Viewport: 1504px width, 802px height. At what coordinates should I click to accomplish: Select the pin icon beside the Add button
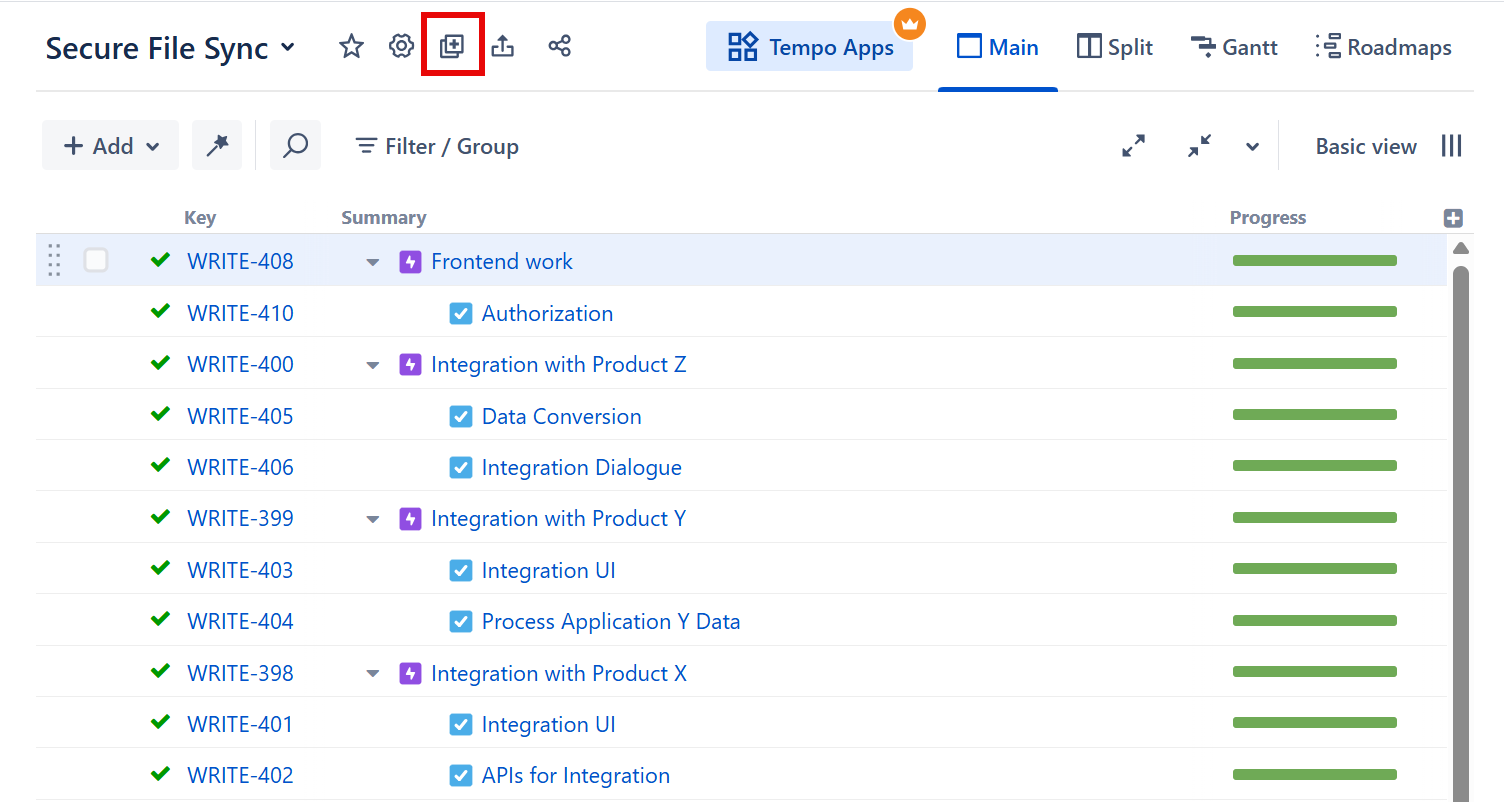pyautogui.click(x=216, y=145)
